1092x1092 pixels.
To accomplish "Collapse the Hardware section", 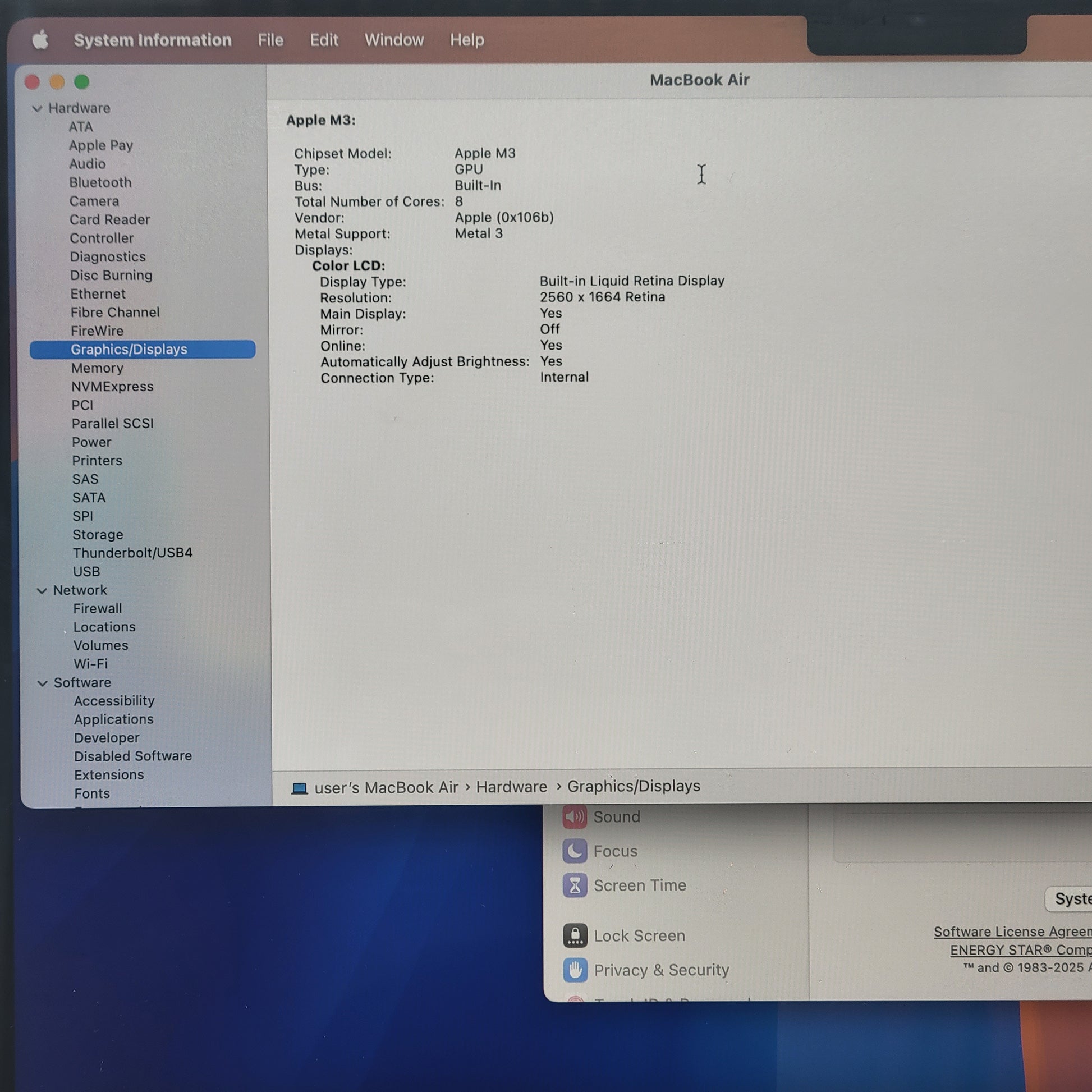I will 37,108.
